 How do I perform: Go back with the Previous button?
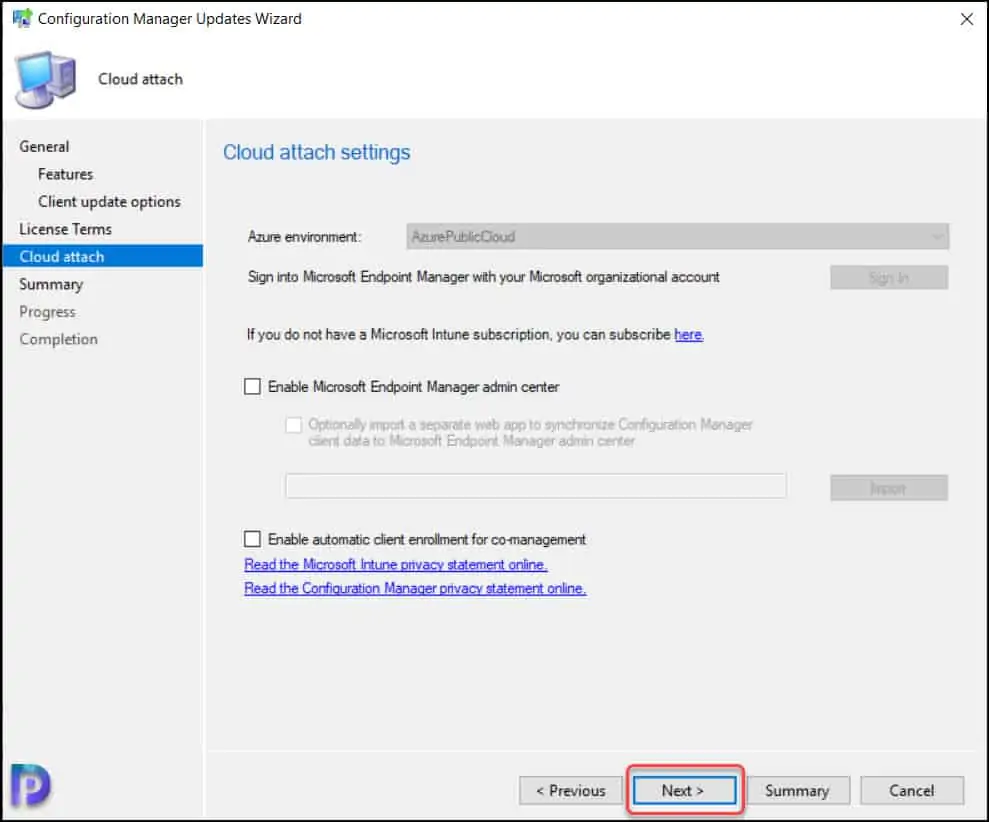point(571,790)
